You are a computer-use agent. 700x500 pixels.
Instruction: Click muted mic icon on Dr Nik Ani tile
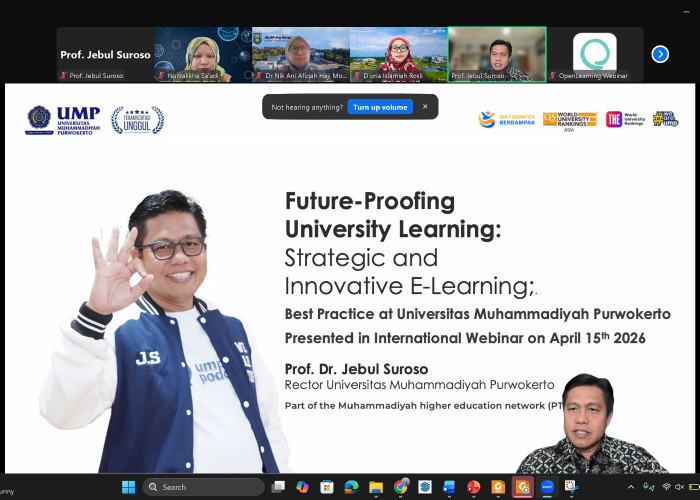click(259, 76)
